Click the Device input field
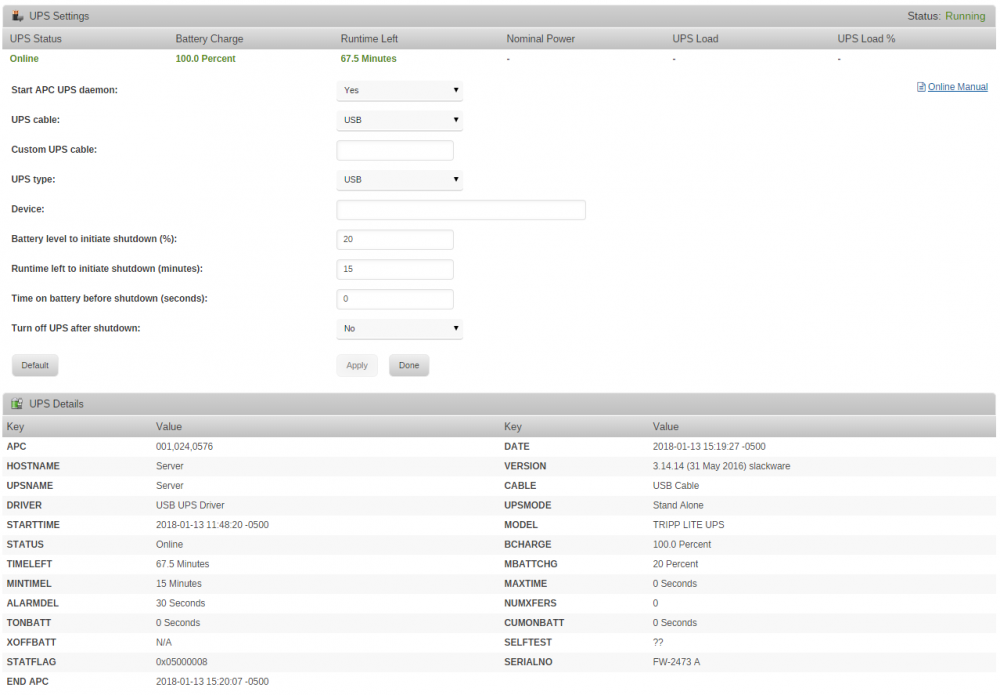This screenshot has height=695, width=1000. click(x=461, y=210)
